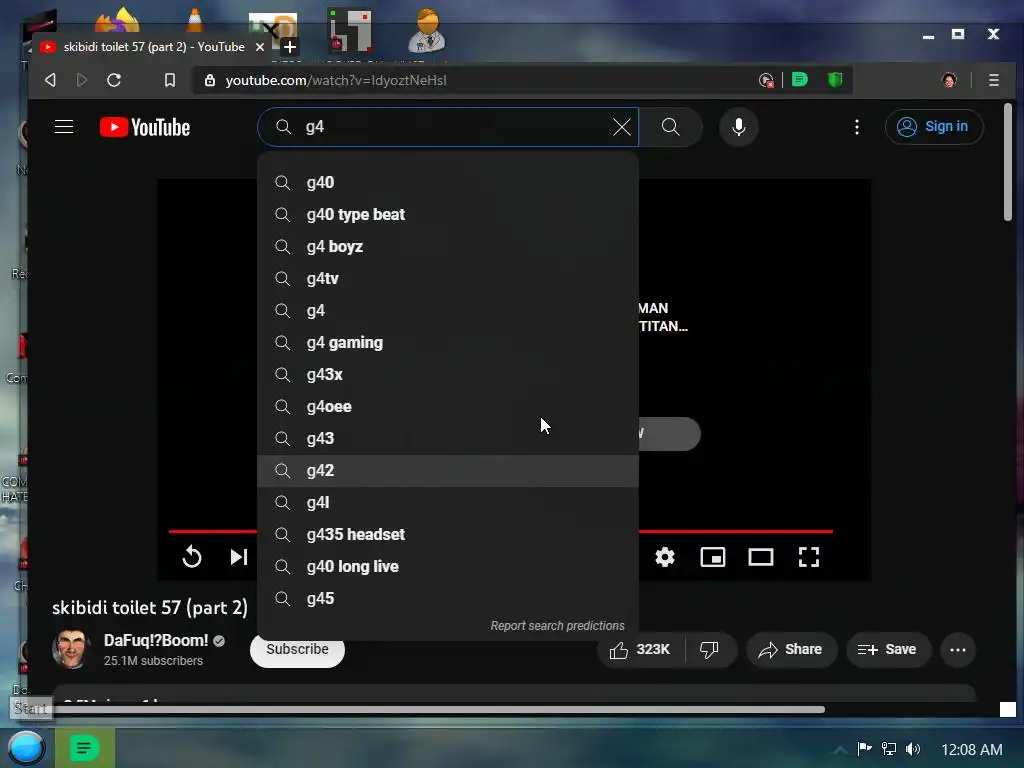
Task: Bookmark this page with the bookmark icon
Action: click(170, 80)
